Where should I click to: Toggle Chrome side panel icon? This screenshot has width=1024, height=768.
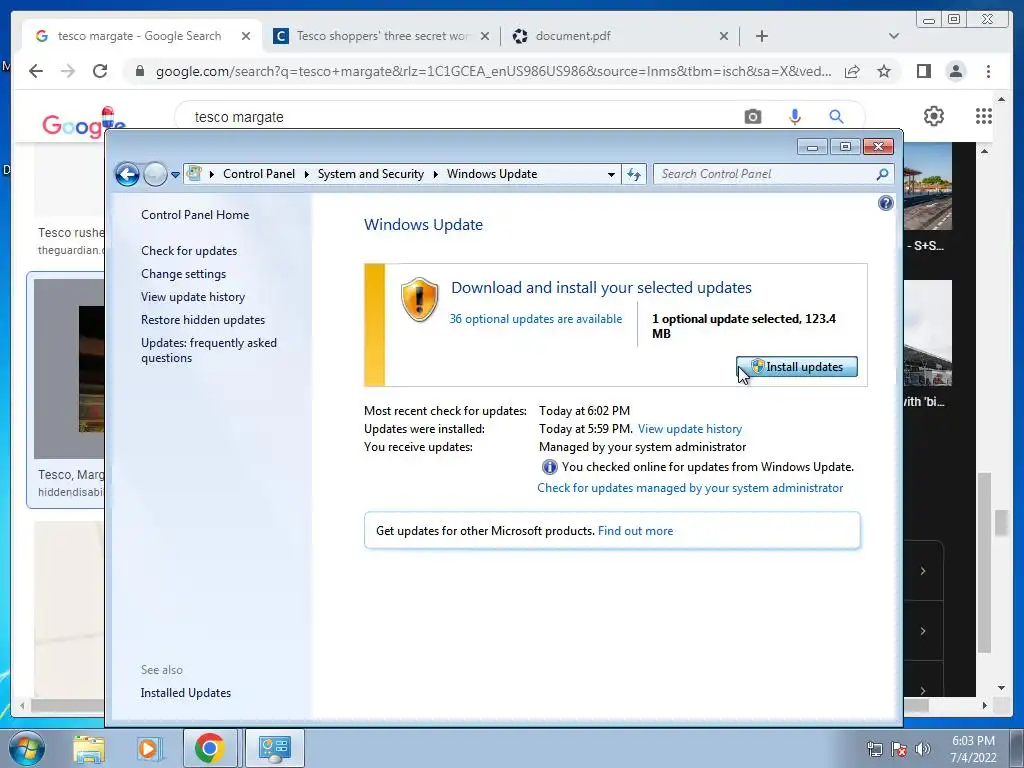coord(923,71)
